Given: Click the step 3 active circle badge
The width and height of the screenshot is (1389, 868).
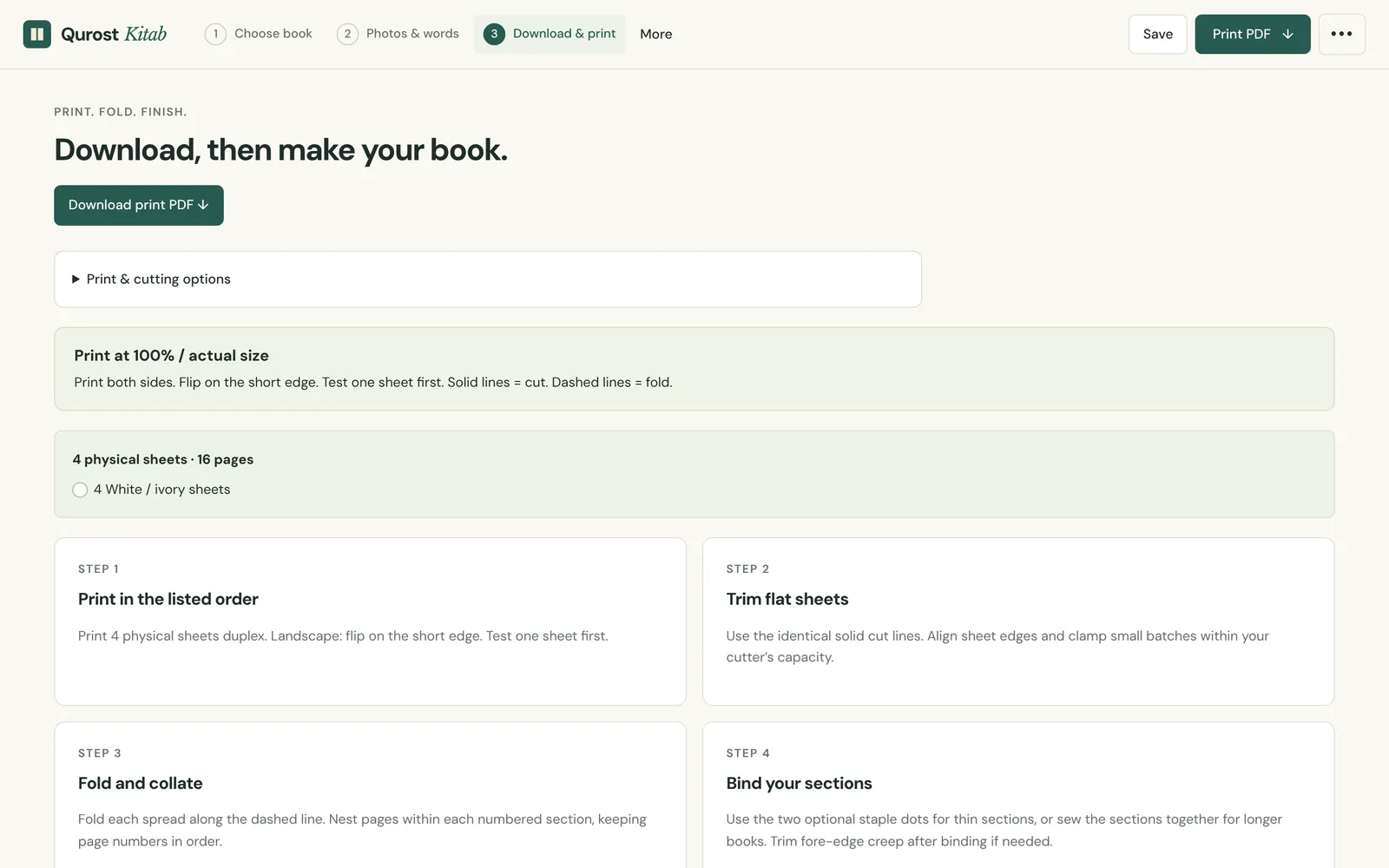Looking at the screenshot, I should coord(494,34).
